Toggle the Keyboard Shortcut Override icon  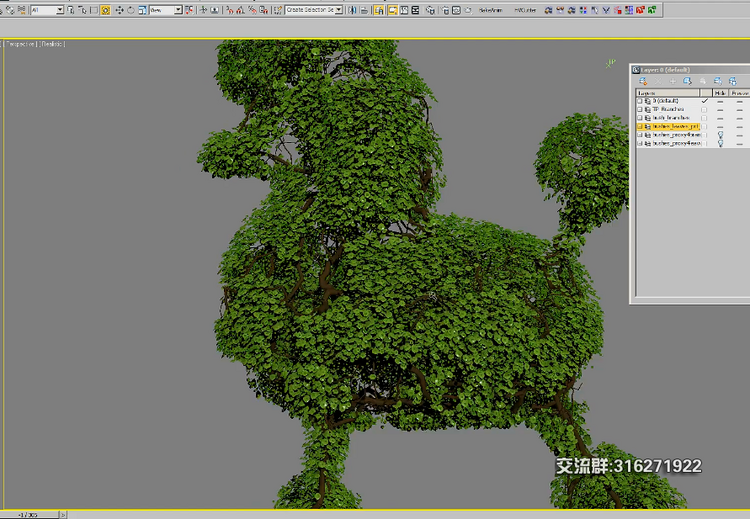tap(214, 10)
